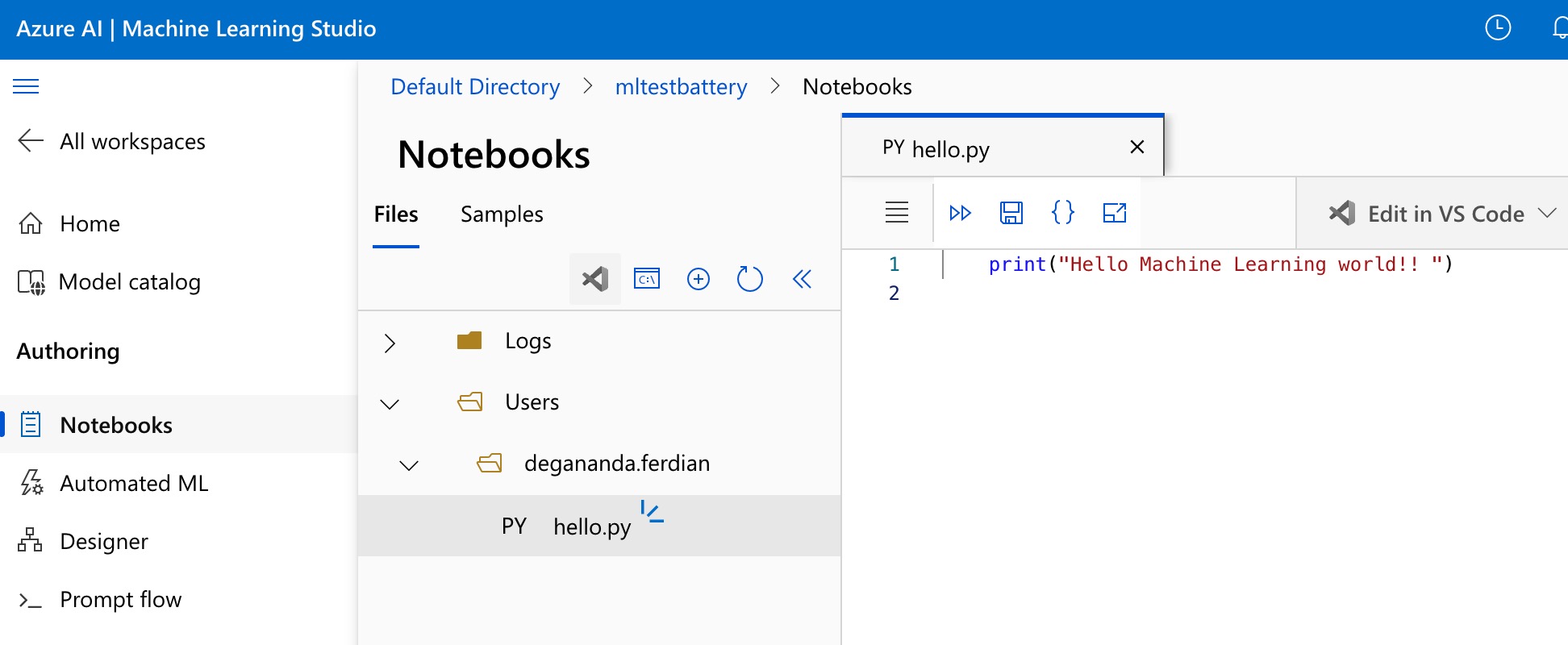The image size is (1568, 645).
Task: Add a new file with plus icon
Action: point(699,279)
